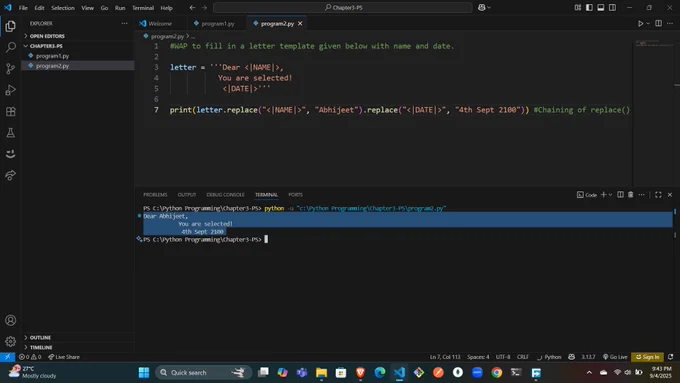Split the editor to the right
This screenshot has width=680, height=383.
tap(658, 23)
